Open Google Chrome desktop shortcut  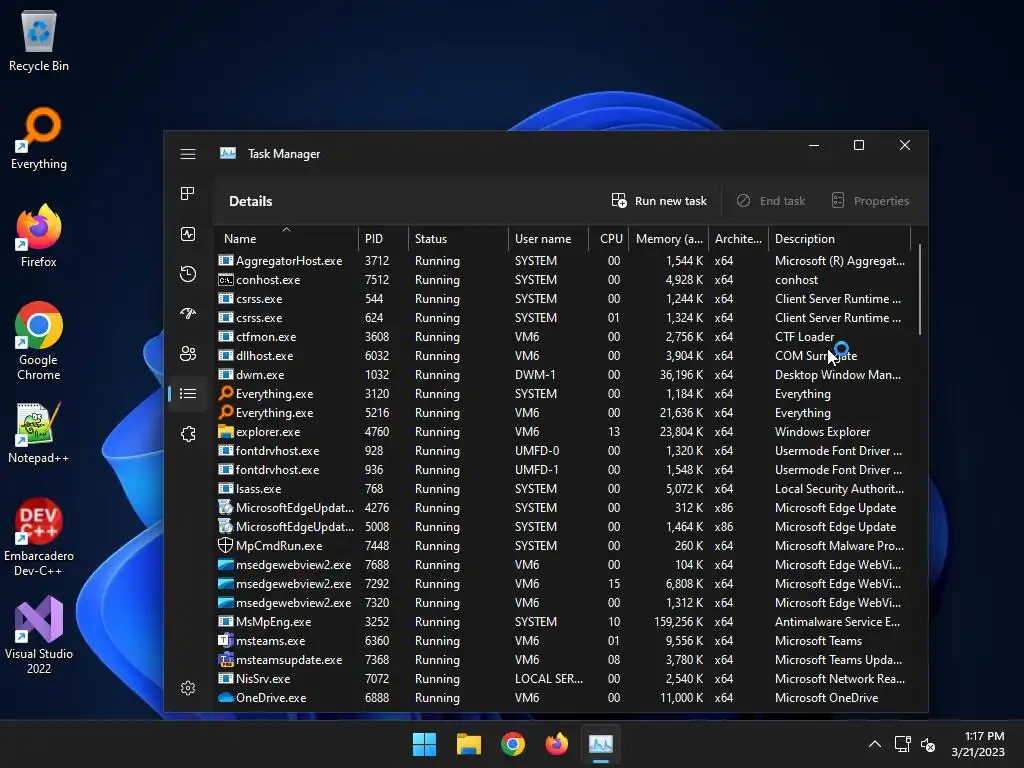[x=39, y=341]
